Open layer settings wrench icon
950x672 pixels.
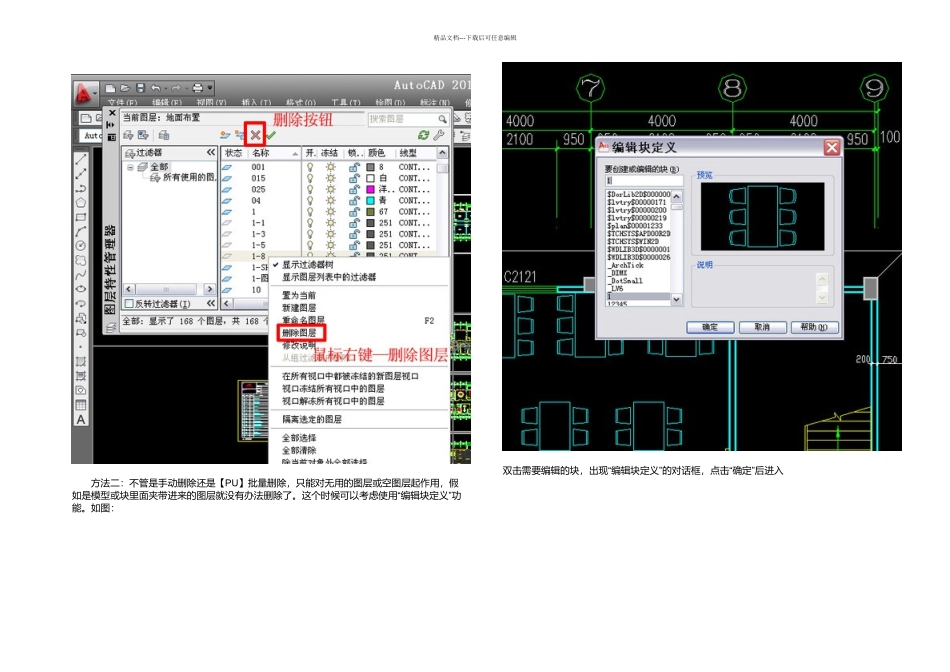click(439, 135)
